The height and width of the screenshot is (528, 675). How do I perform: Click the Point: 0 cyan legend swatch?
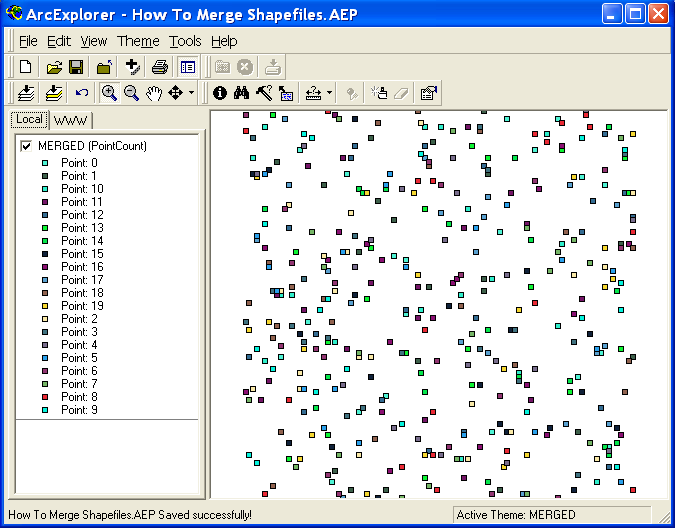pyautogui.click(x=45, y=163)
